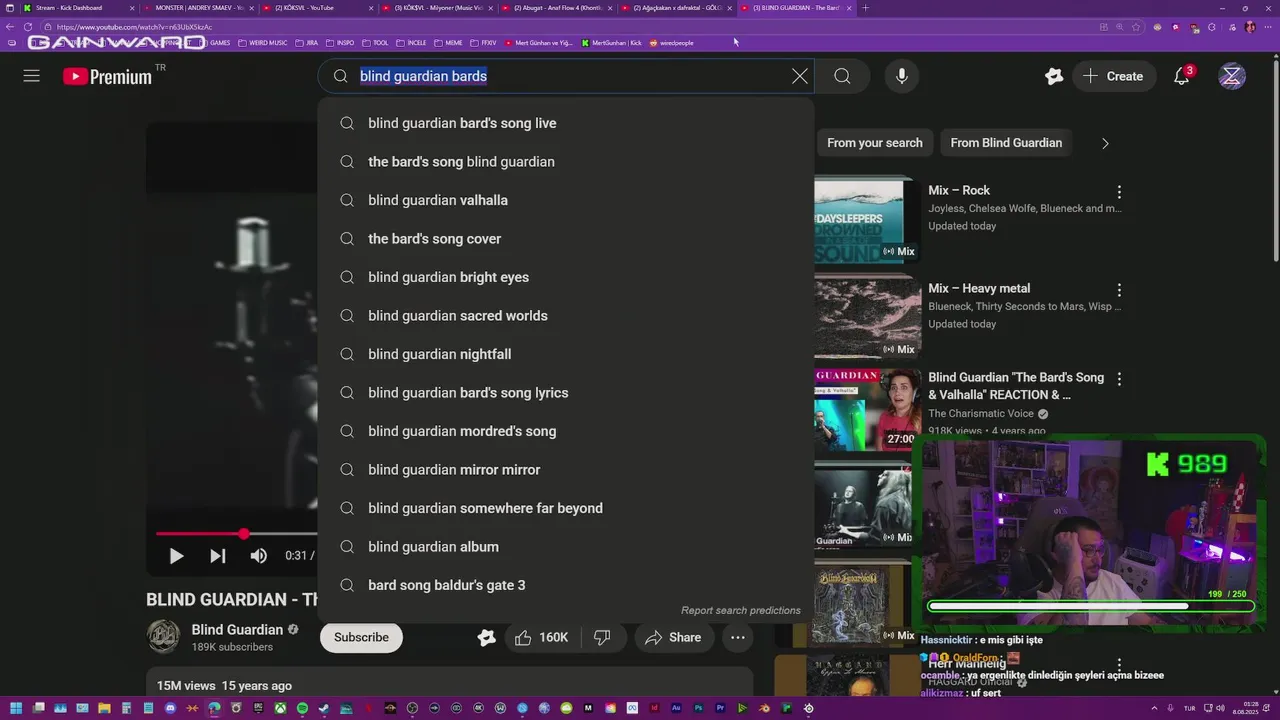1280x720 pixels.
Task: Open Spotify from taskbar
Action: point(302,708)
